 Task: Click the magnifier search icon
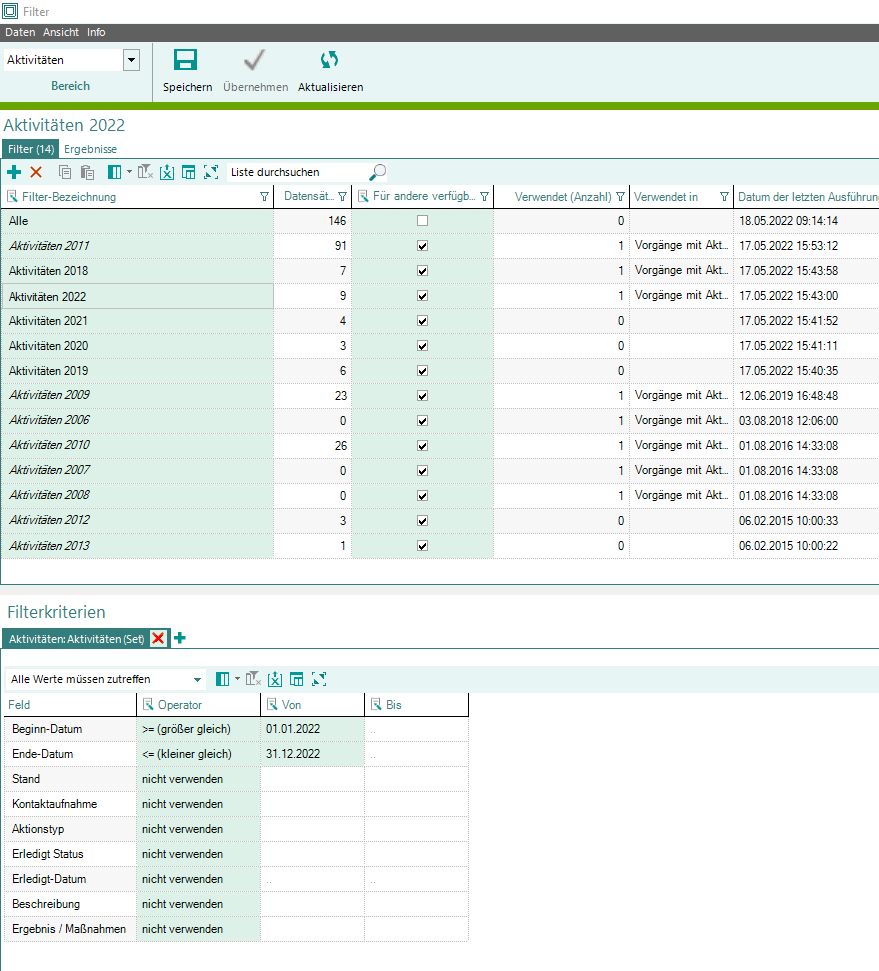[377, 172]
